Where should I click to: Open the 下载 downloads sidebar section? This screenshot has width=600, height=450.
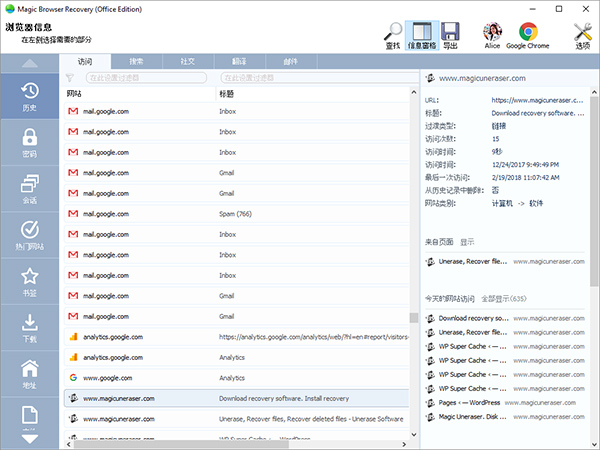click(30, 328)
